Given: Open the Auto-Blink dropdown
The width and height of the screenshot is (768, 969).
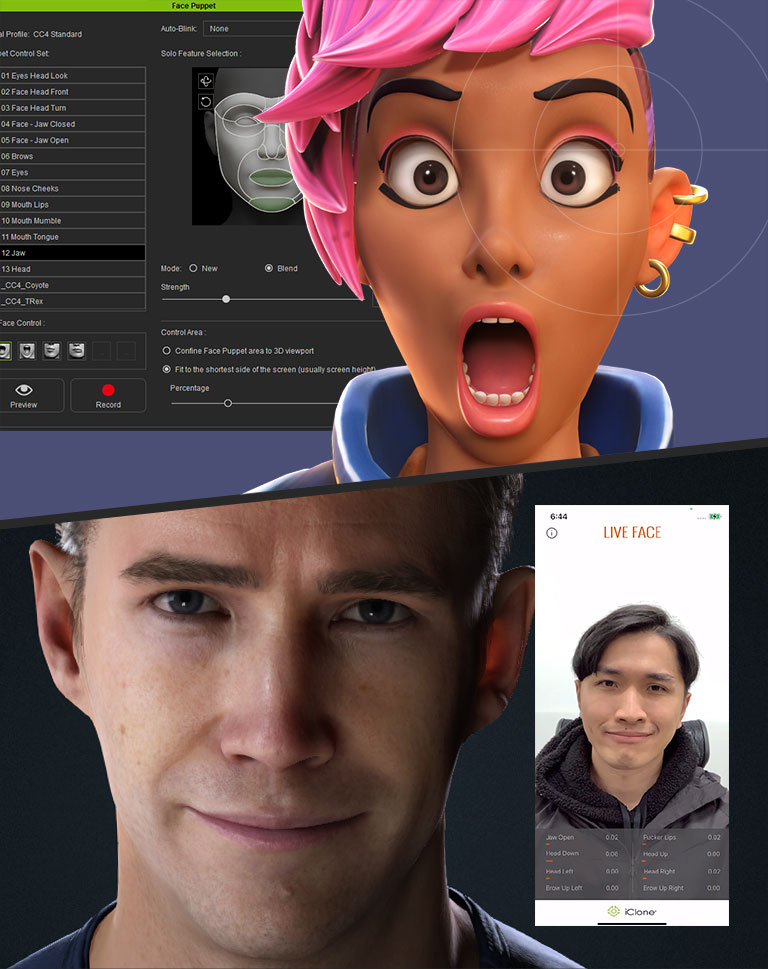Looking at the screenshot, I should click(x=250, y=29).
